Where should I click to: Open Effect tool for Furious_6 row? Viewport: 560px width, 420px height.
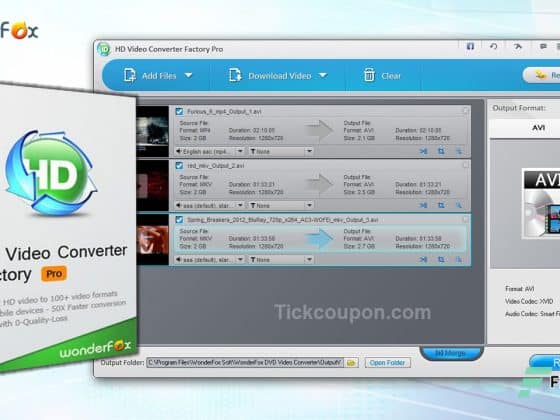click(x=459, y=151)
